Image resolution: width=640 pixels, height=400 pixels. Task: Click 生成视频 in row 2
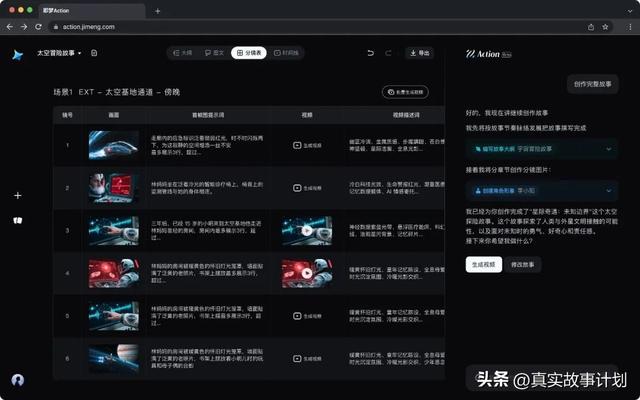coord(307,188)
